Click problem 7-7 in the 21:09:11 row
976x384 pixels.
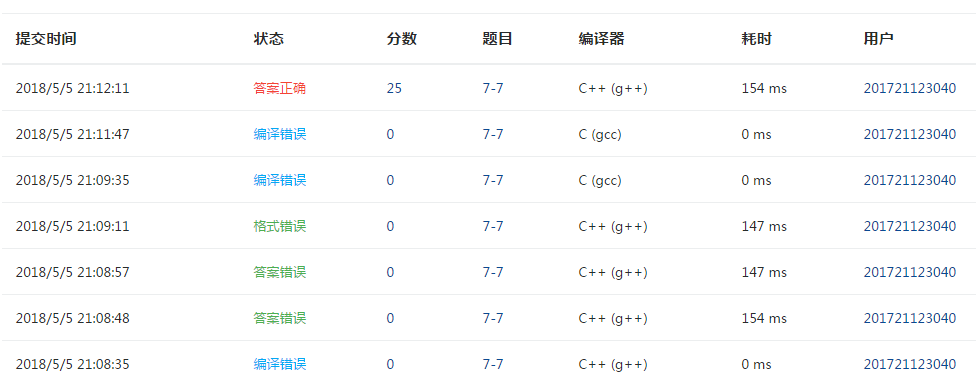tap(493, 227)
